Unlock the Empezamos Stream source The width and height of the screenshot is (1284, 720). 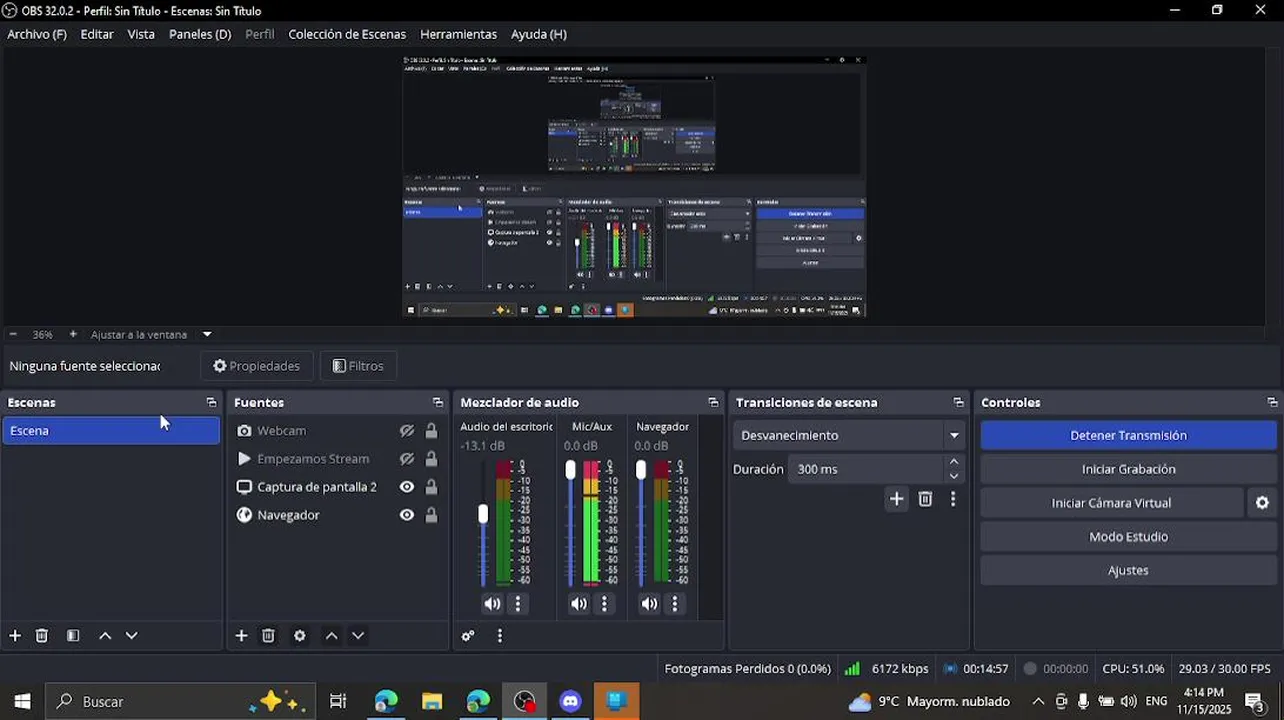click(431, 459)
